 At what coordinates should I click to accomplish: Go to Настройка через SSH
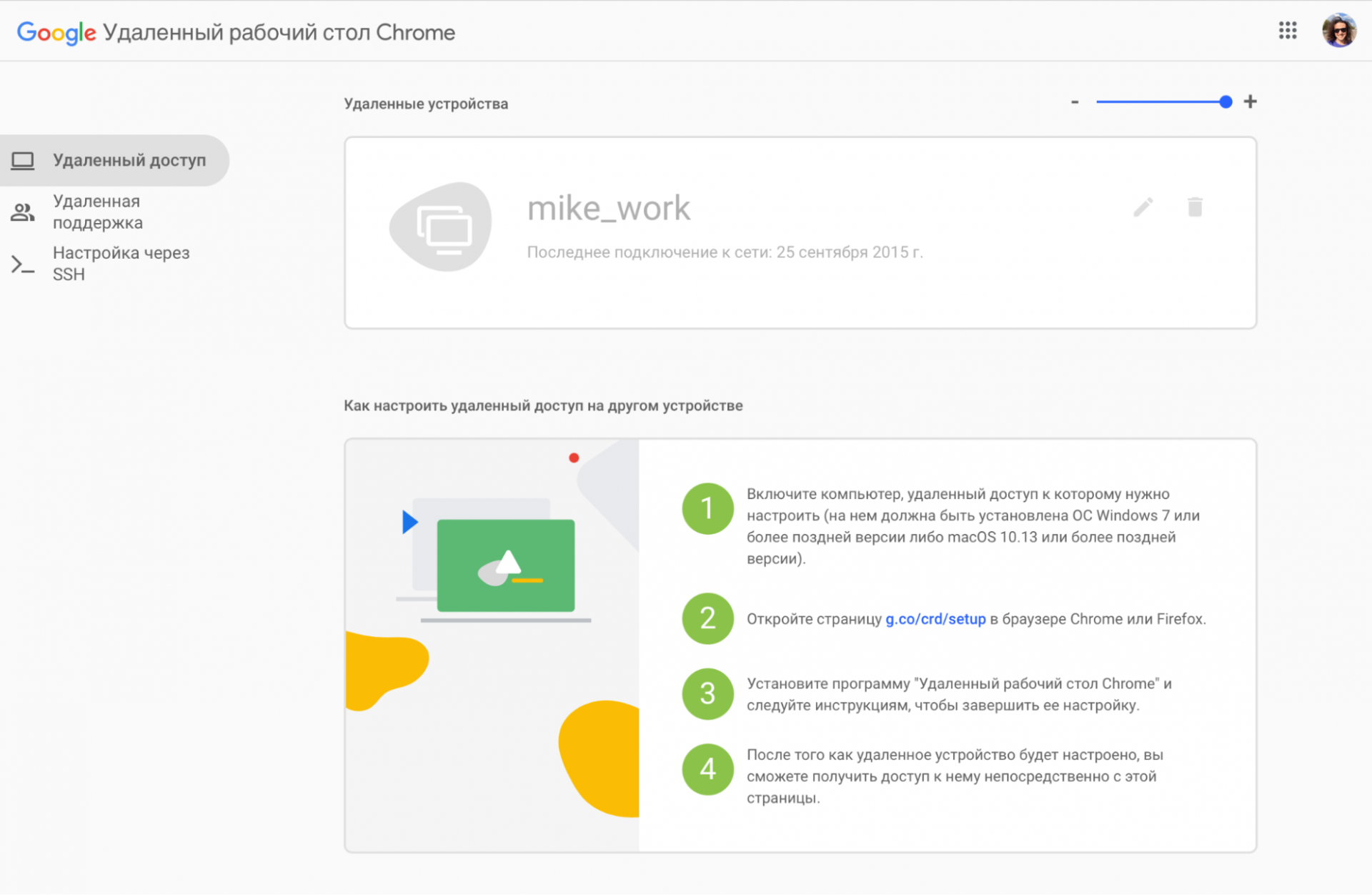coord(120,264)
